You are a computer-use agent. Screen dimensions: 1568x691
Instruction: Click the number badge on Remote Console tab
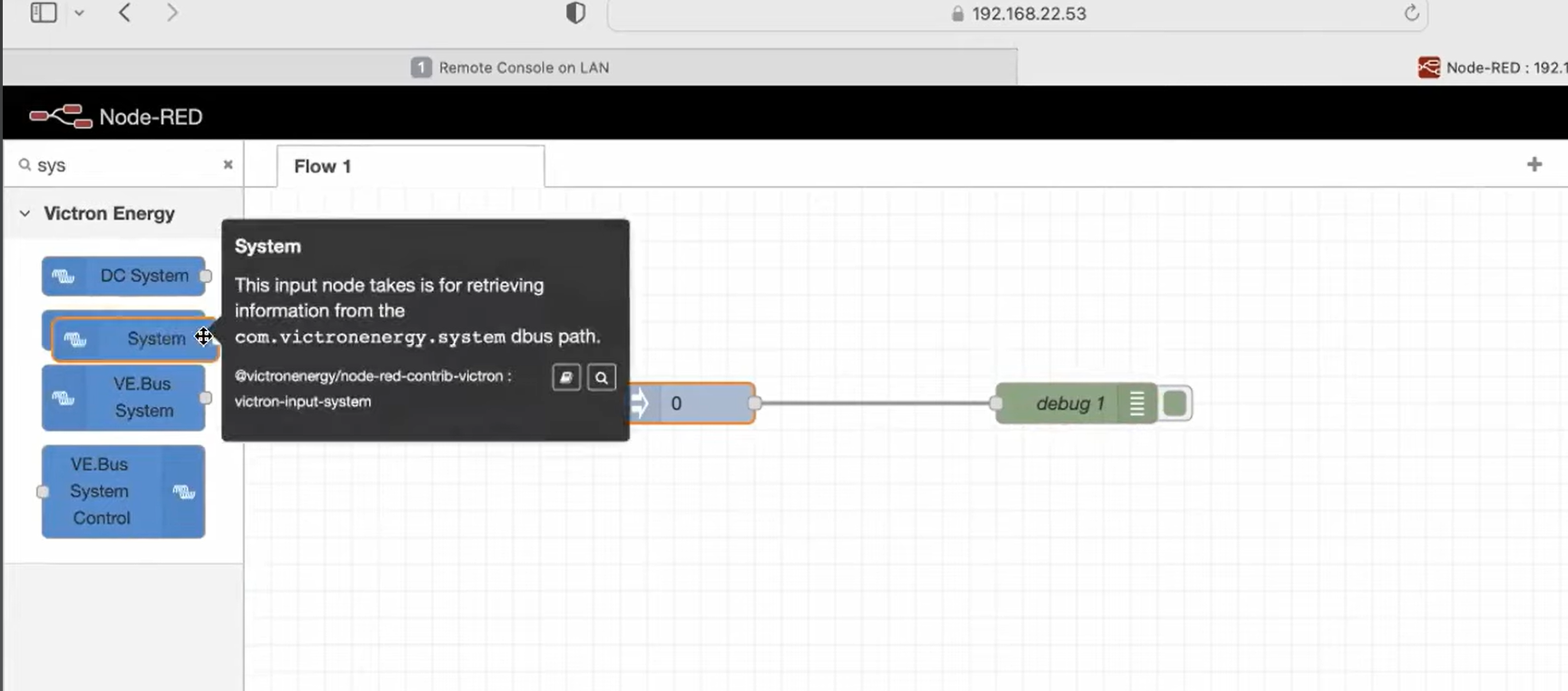point(421,67)
